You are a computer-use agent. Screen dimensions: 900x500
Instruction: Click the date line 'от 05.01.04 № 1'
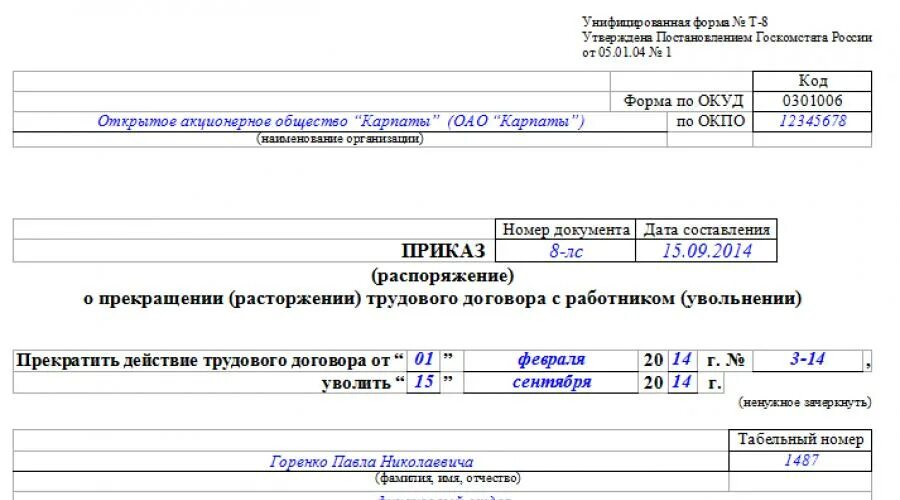coord(626,52)
